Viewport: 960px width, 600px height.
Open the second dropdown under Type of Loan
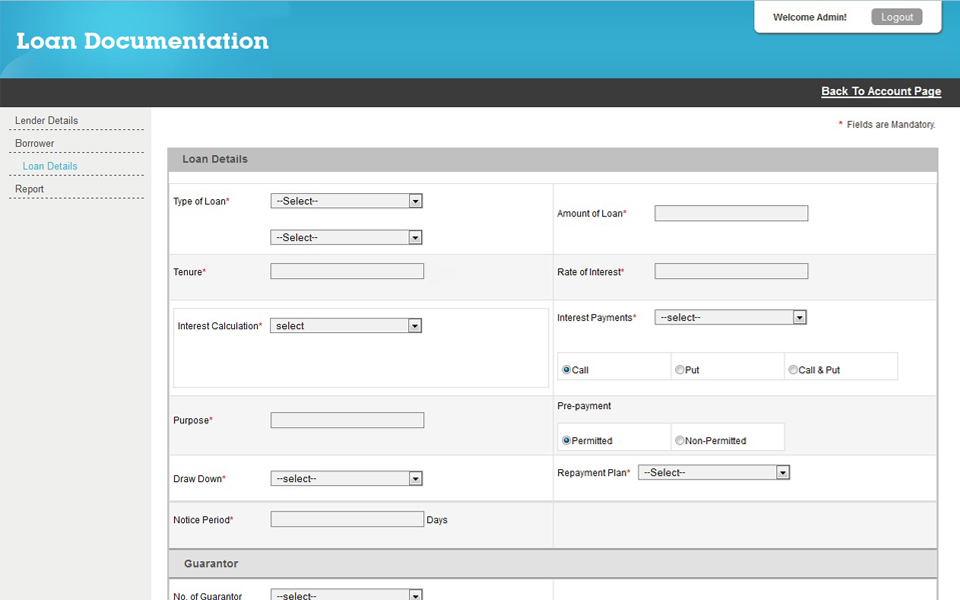click(x=346, y=238)
